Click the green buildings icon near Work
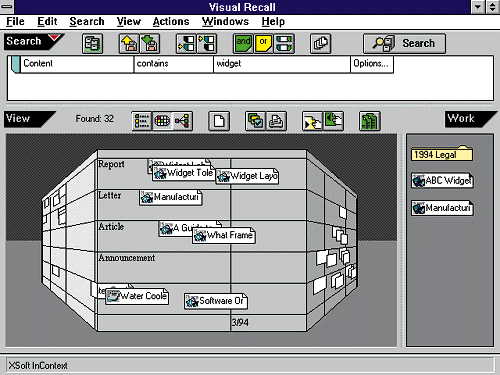Screen dimensions: 500x375 370,121
